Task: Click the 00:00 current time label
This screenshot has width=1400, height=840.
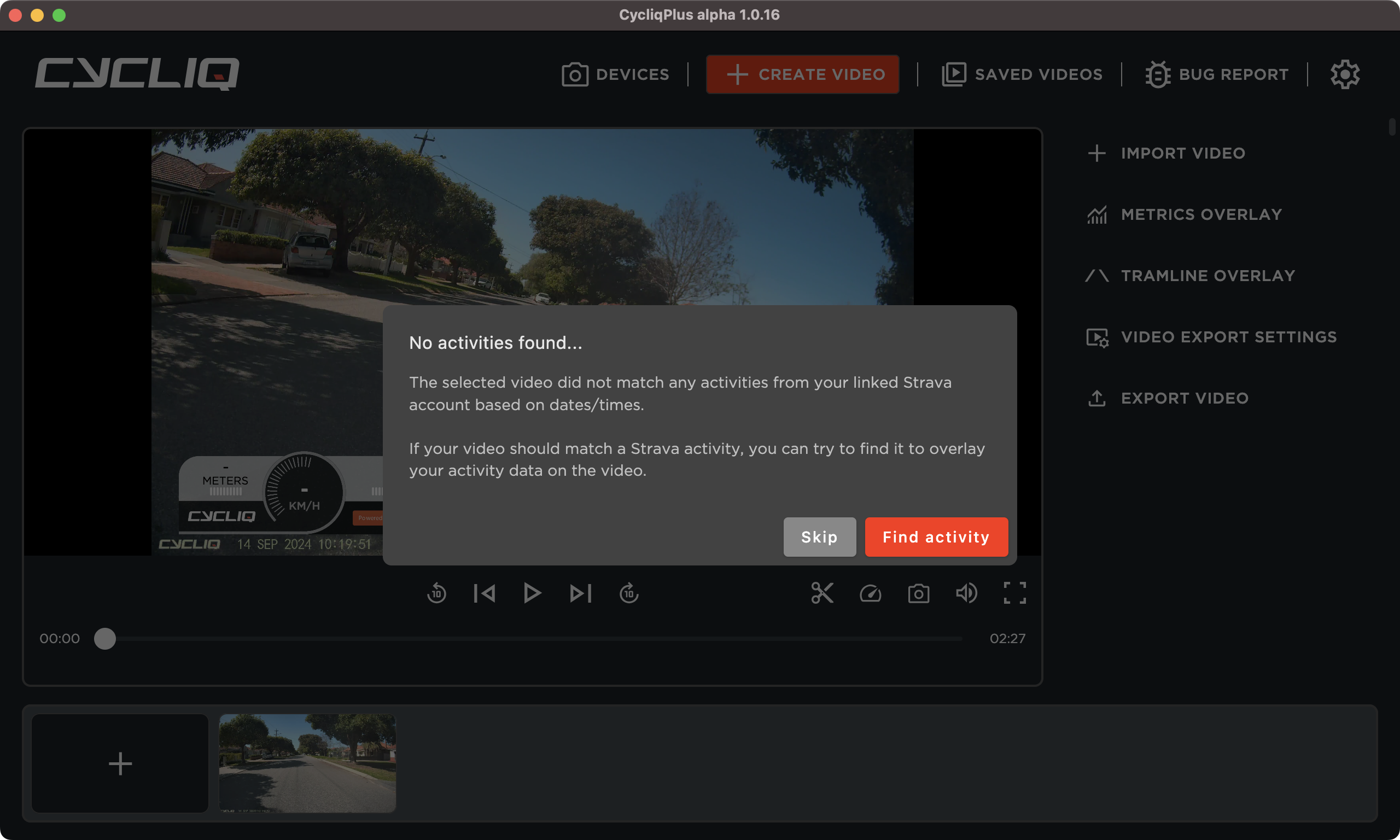Action: [60, 639]
